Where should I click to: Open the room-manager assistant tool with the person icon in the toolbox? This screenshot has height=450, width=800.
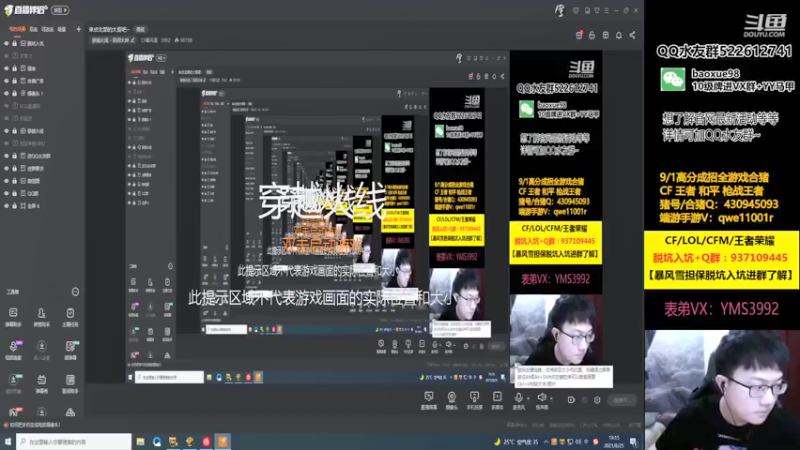41,316
